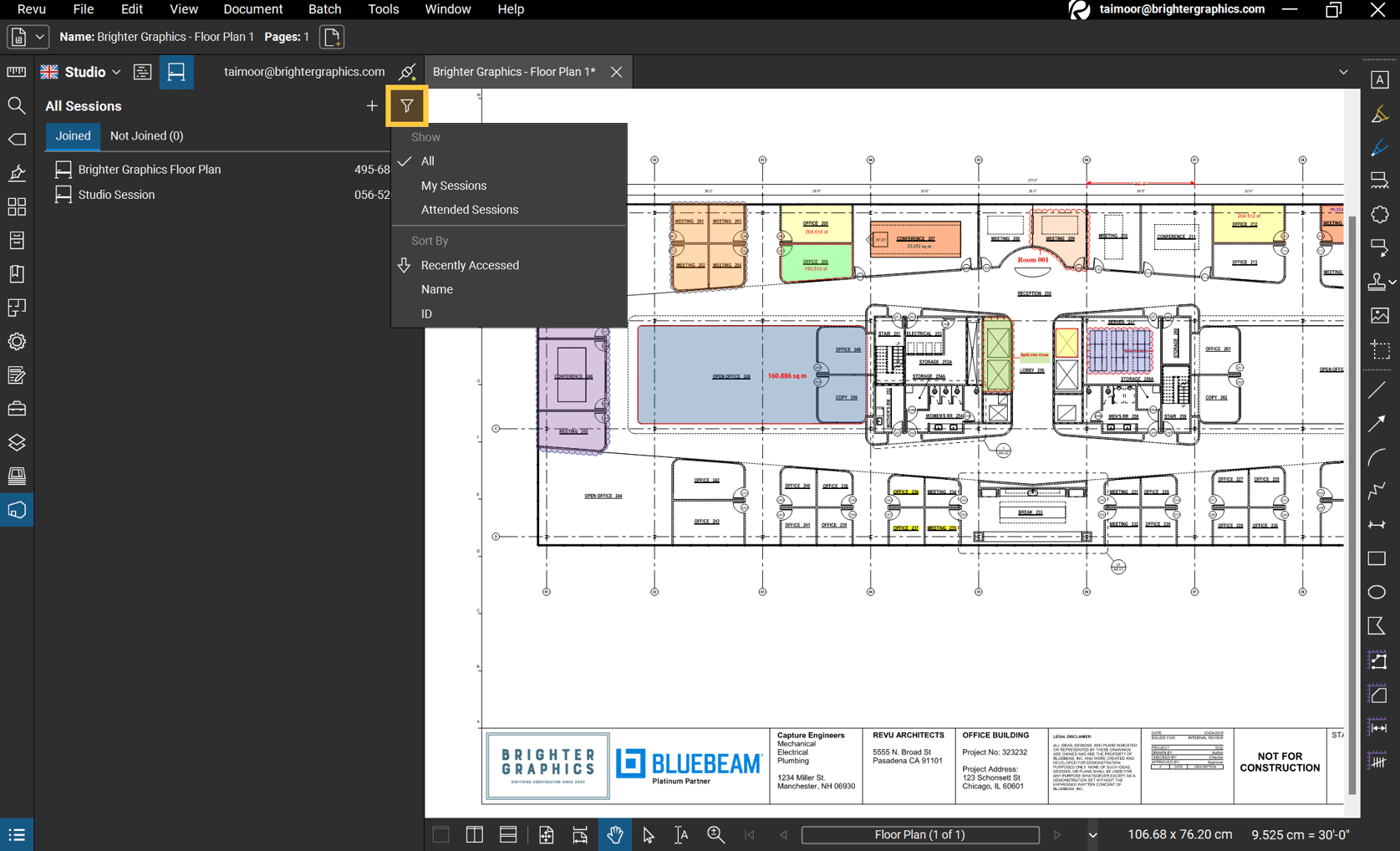Select the Stamp tool
The height and width of the screenshot is (851, 1400).
[x=1378, y=282]
